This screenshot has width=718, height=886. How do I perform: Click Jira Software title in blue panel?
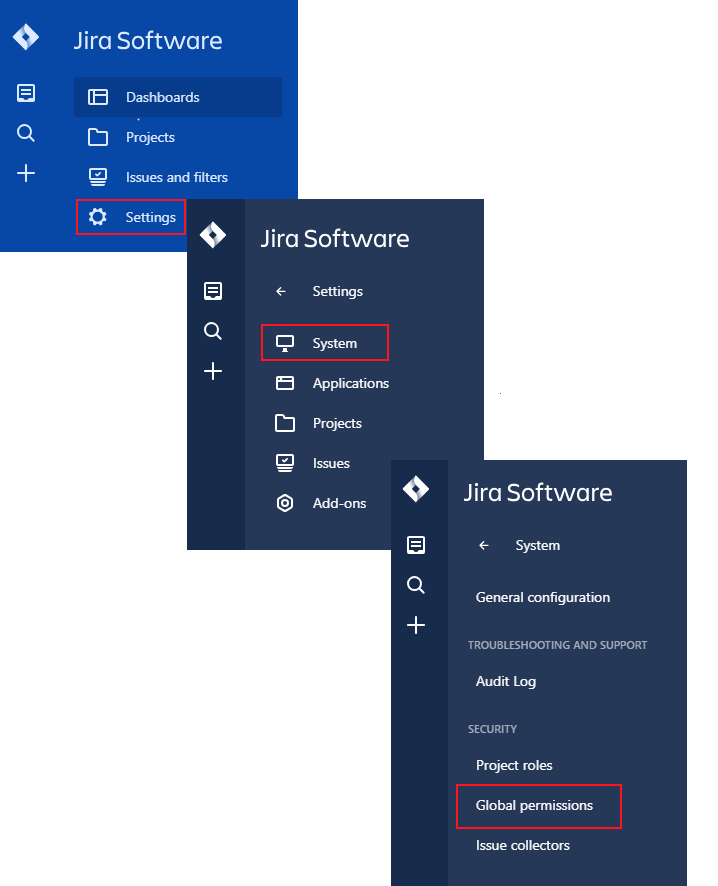(x=148, y=41)
